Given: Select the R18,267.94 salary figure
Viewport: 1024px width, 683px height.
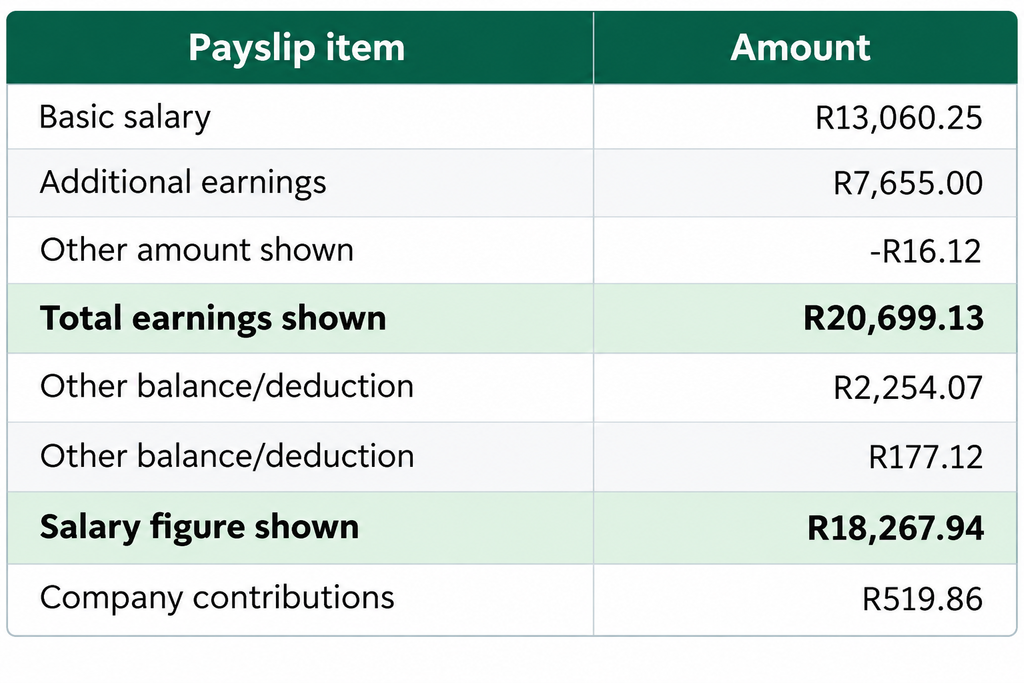Looking at the screenshot, I should click(895, 528).
